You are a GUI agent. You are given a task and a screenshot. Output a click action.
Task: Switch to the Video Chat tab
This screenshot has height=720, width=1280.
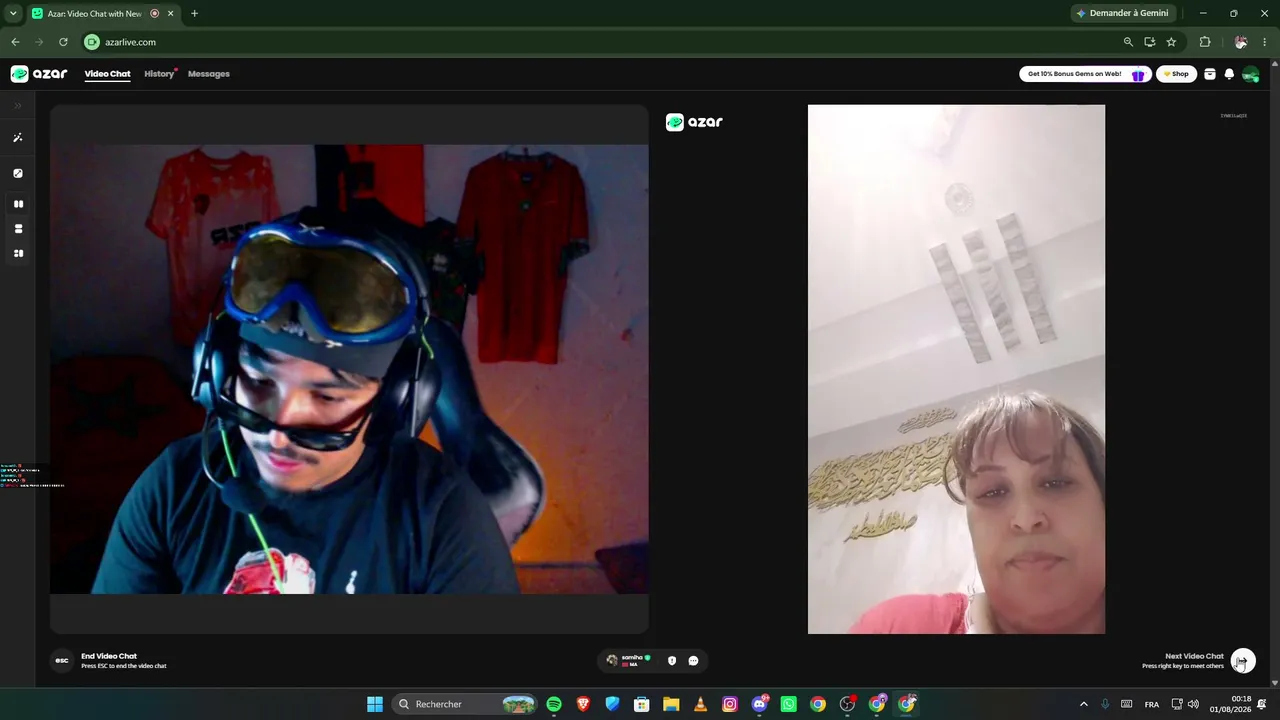coord(107,74)
